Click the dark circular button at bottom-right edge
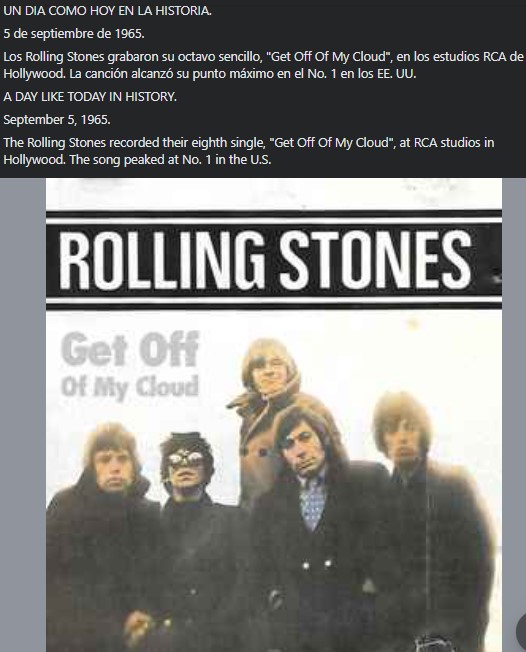This screenshot has height=652, width=526. 521,631
